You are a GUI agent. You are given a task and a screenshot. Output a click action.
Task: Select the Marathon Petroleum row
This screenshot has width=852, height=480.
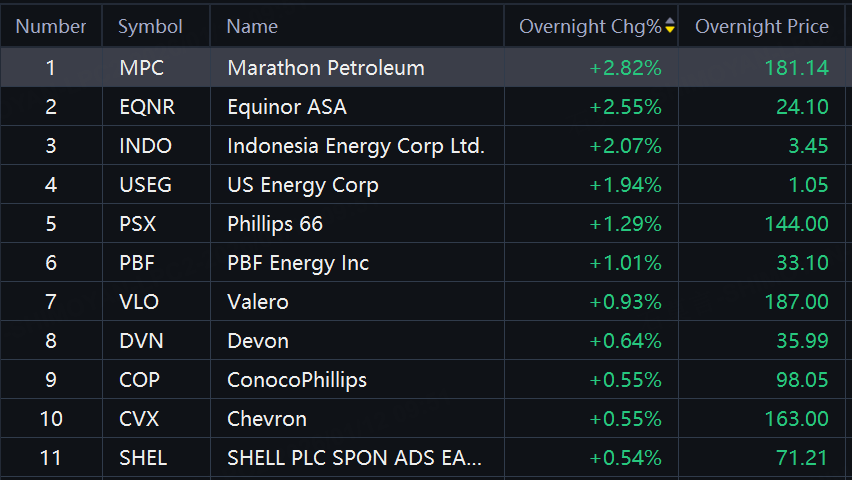click(x=326, y=68)
